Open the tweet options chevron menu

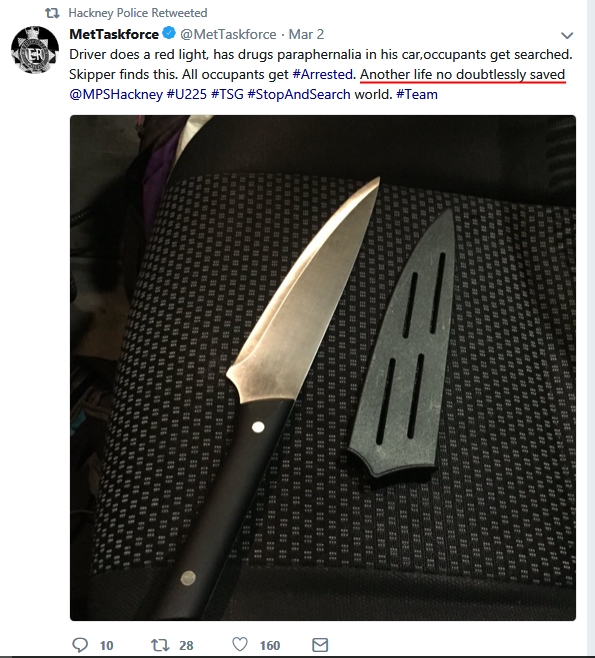(x=567, y=35)
